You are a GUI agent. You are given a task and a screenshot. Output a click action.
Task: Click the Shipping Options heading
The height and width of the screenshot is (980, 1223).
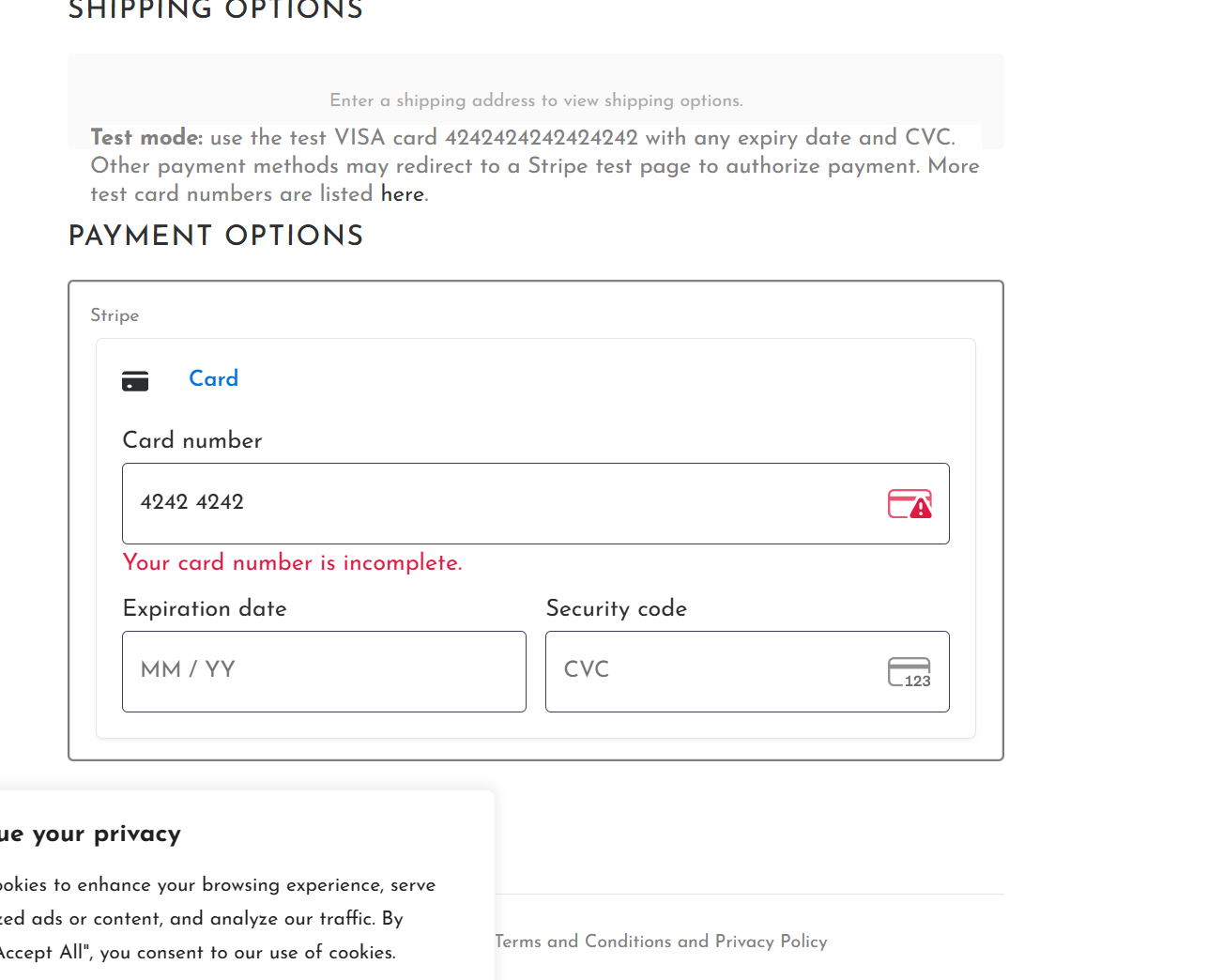tap(216, 11)
